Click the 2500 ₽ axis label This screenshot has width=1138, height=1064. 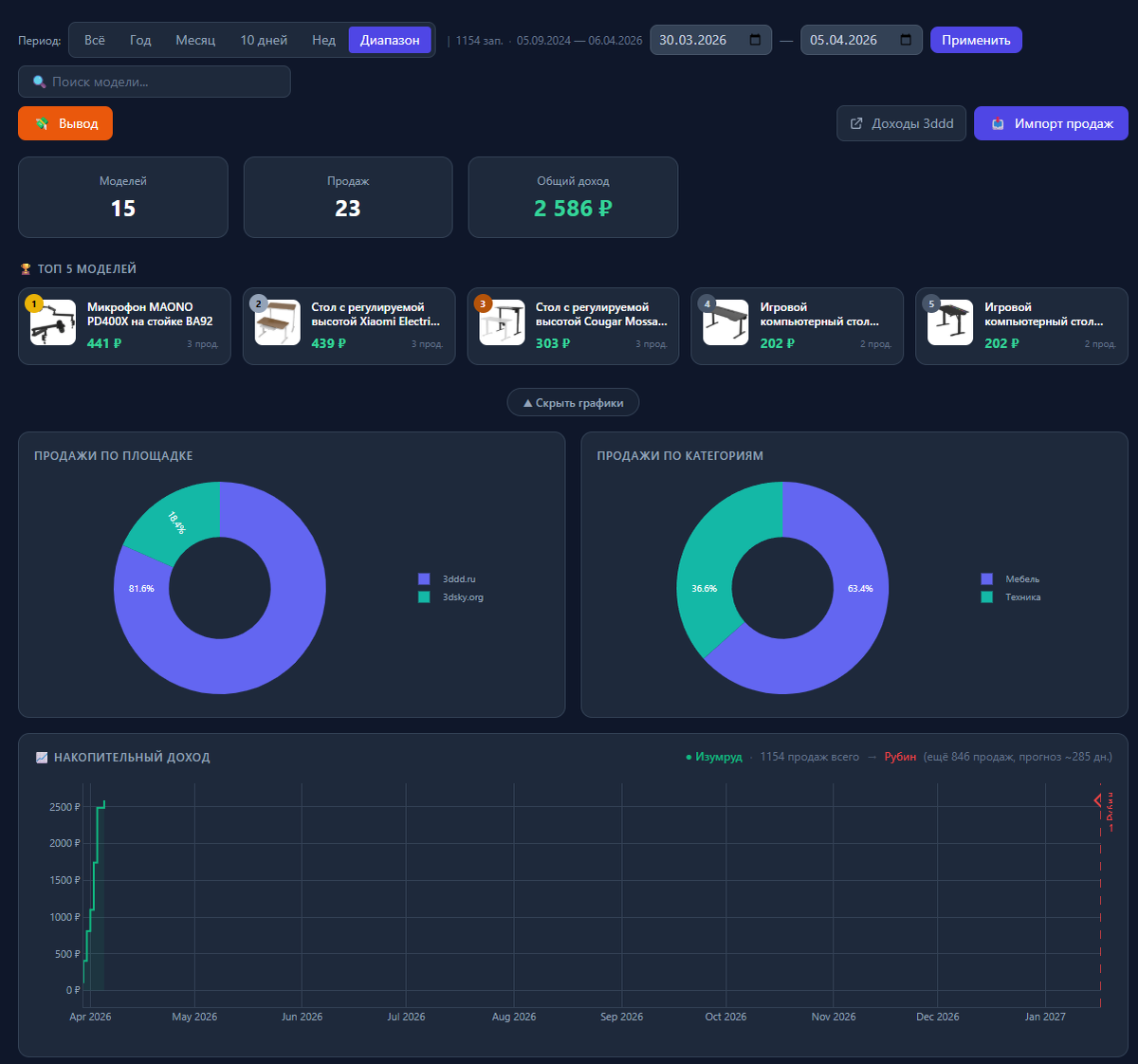(x=65, y=807)
